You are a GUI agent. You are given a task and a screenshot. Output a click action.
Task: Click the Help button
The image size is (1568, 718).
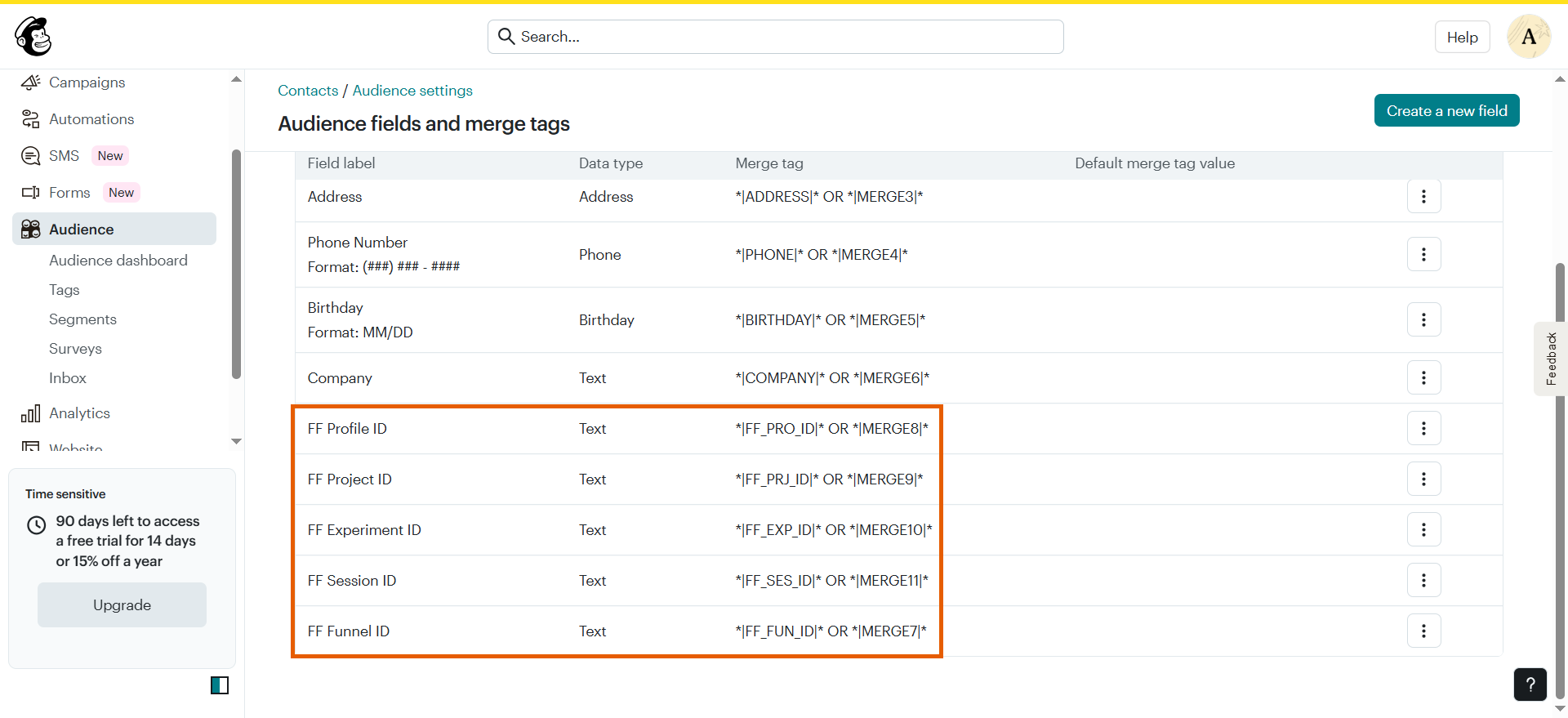1462,37
